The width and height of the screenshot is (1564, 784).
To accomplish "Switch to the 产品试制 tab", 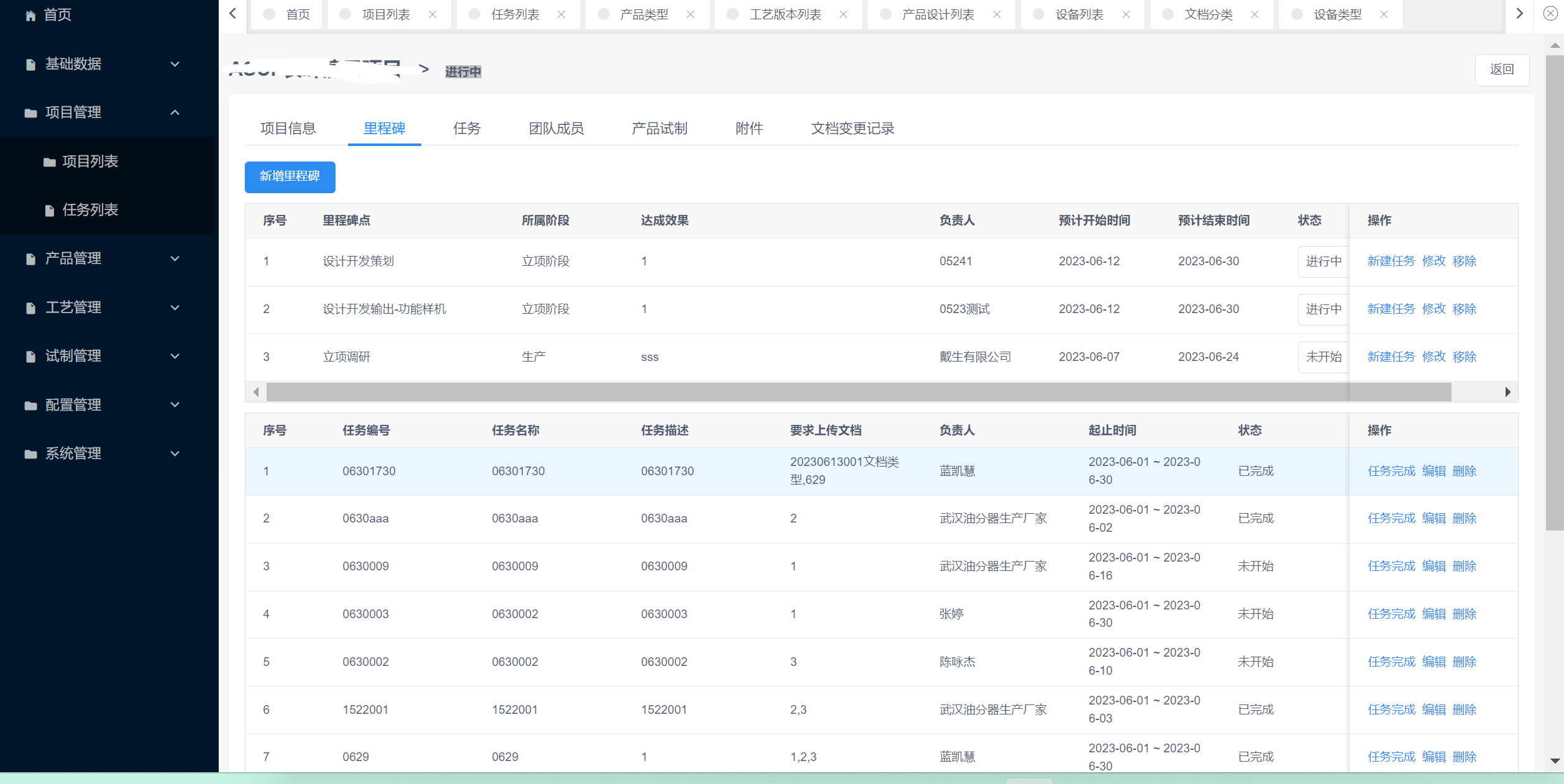I will pos(659,129).
